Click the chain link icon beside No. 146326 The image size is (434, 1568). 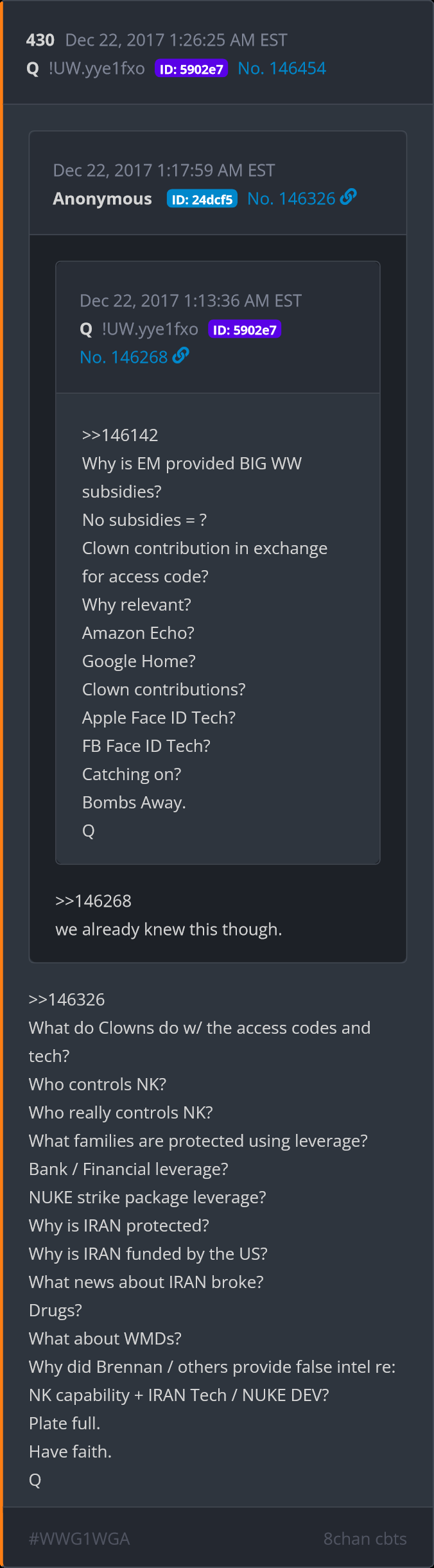pos(348,197)
